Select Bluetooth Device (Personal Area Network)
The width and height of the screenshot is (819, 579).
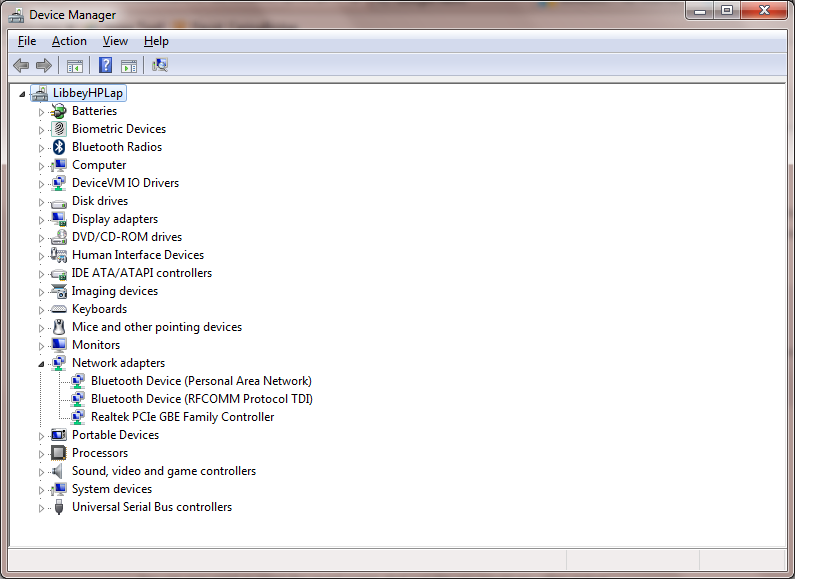point(201,381)
